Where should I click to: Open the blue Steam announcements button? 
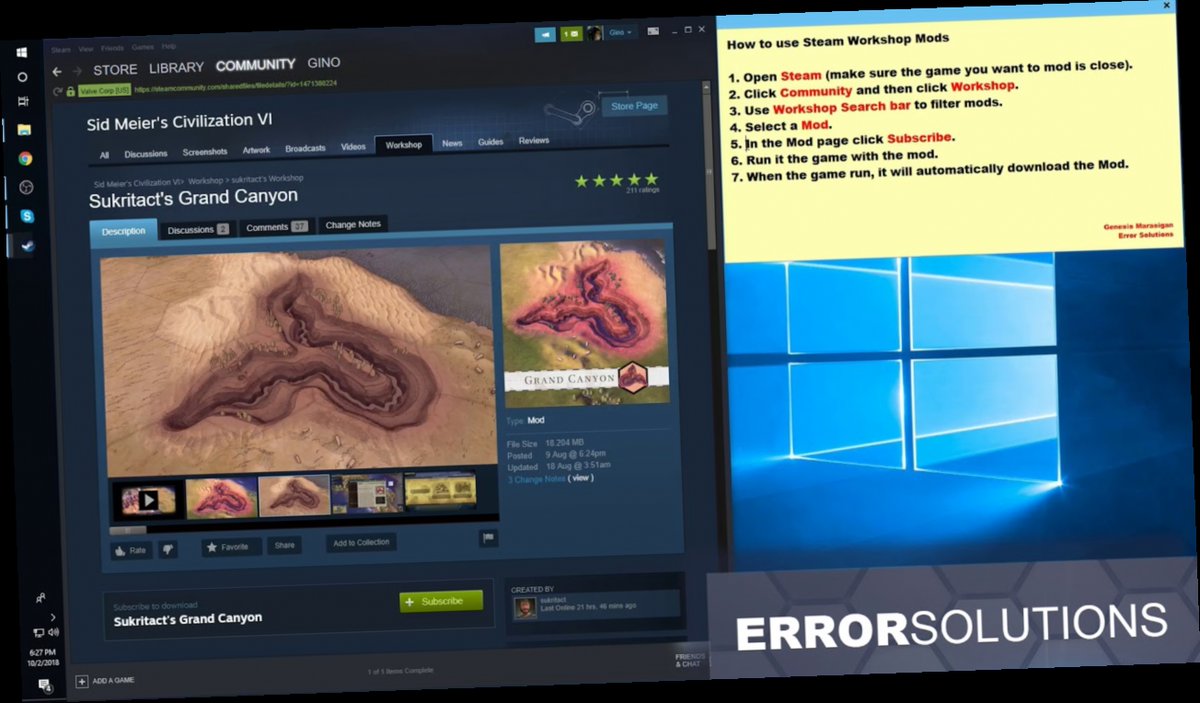point(545,33)
